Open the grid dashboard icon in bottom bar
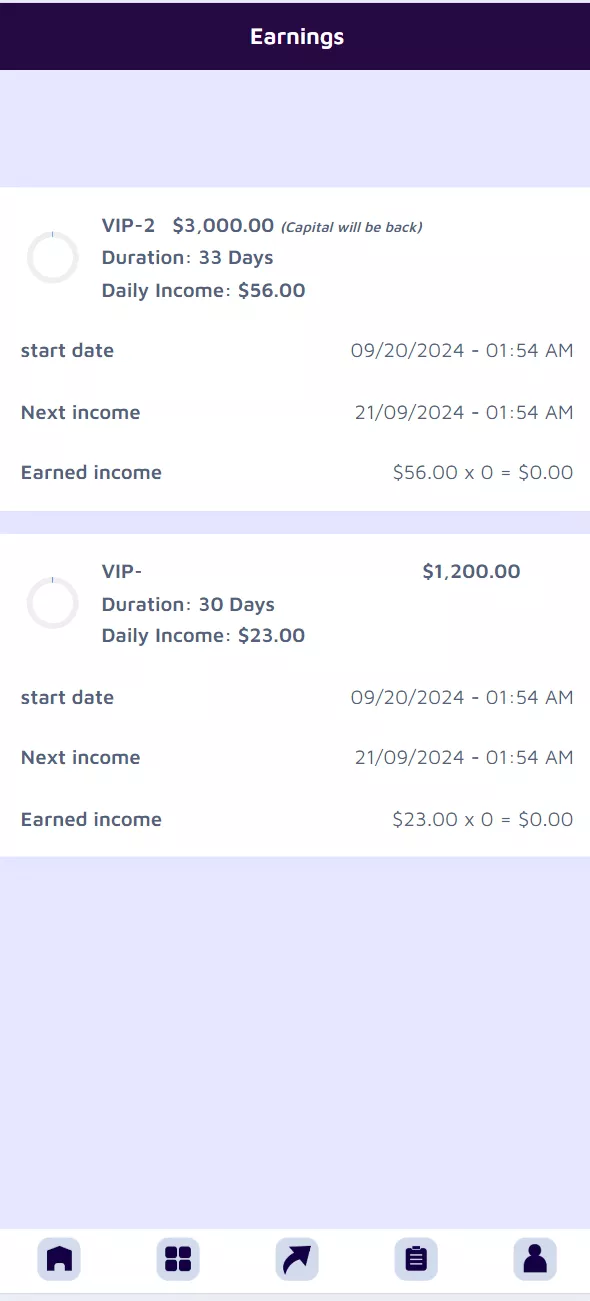This screenshot has width=590, height=1301. coord(178,1258)
